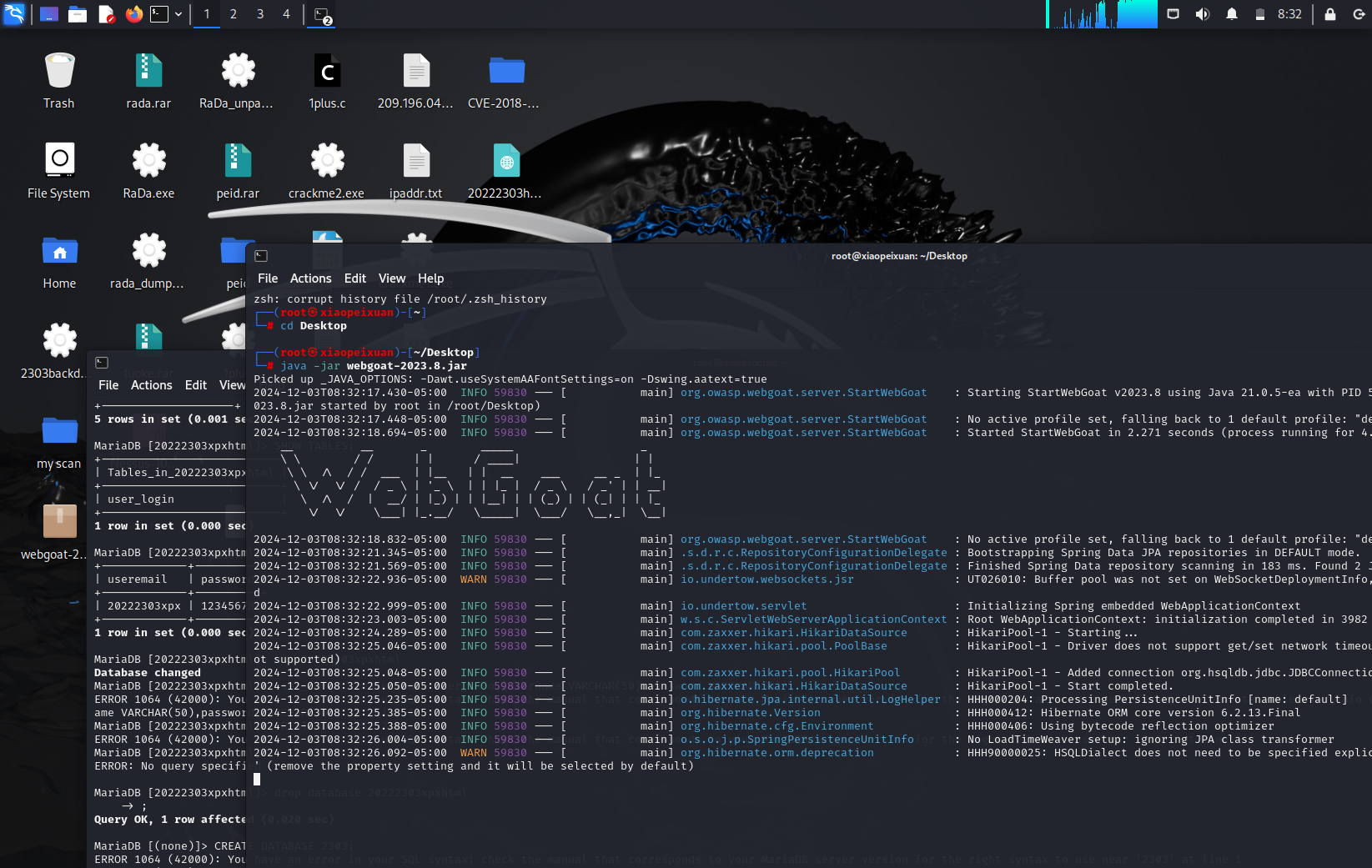Click the root@xiaopeixuan: ~/Desktop title bar

coord(899,256)
